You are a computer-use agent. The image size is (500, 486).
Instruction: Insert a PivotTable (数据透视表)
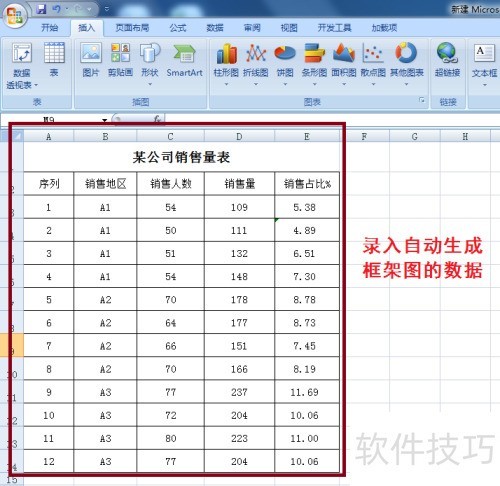pyautogui.click(x=22, y=66)
